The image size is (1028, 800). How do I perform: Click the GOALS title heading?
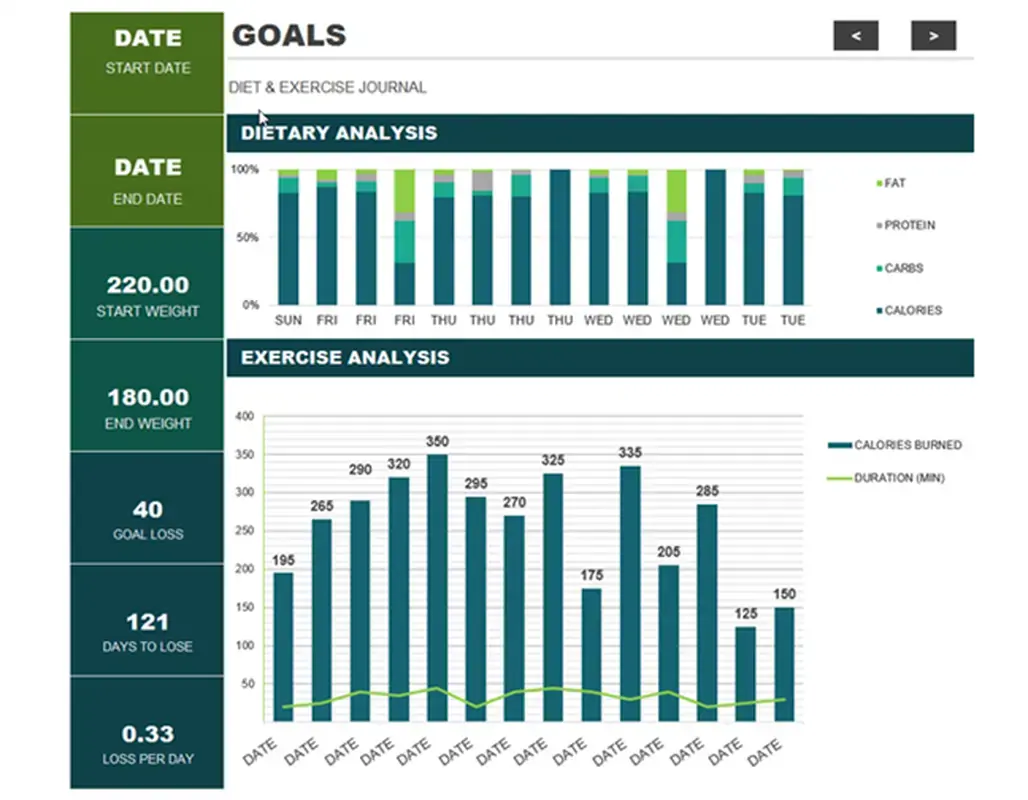[290, 36]
